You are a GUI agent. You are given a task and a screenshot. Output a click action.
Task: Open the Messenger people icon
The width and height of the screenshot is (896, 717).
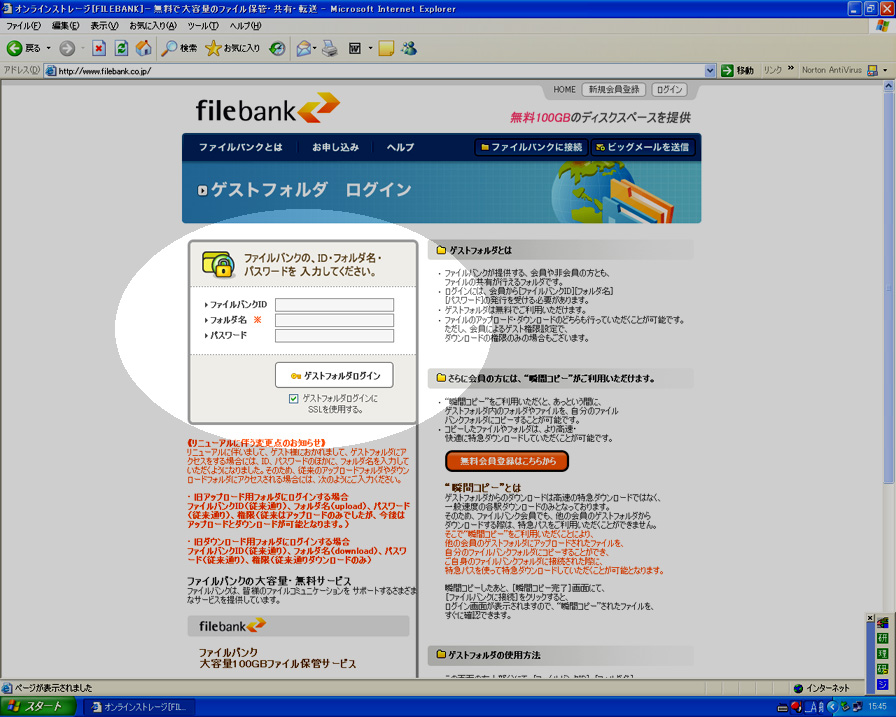point(409,49)
